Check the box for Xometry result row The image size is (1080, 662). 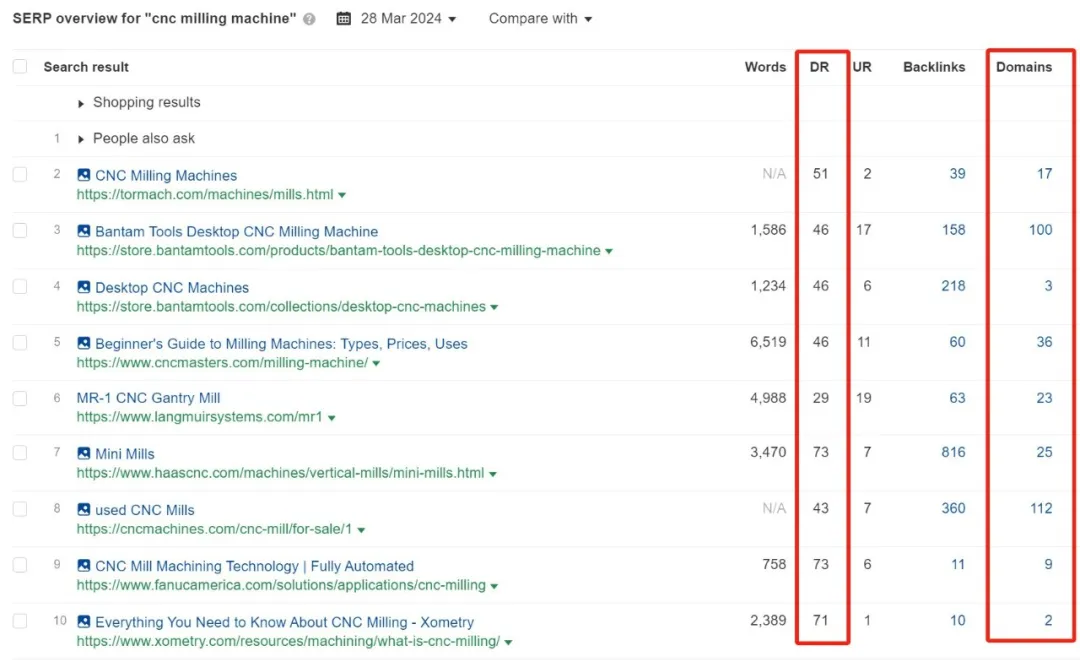[x=20, y=621]
